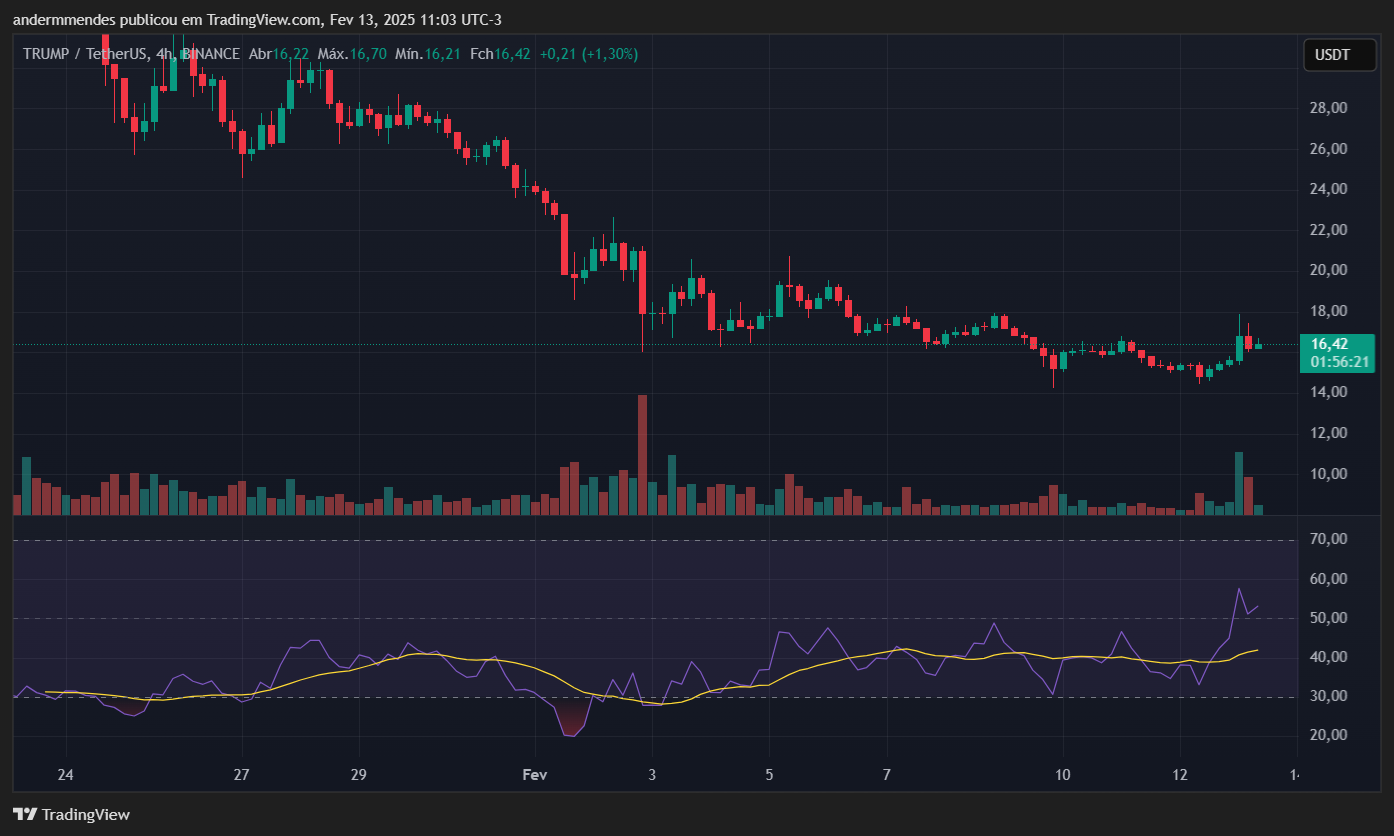Click the 18,00 price axis label
Image resolution: width=1394 pixels, height=836 pixels.
pos(1328,311)
